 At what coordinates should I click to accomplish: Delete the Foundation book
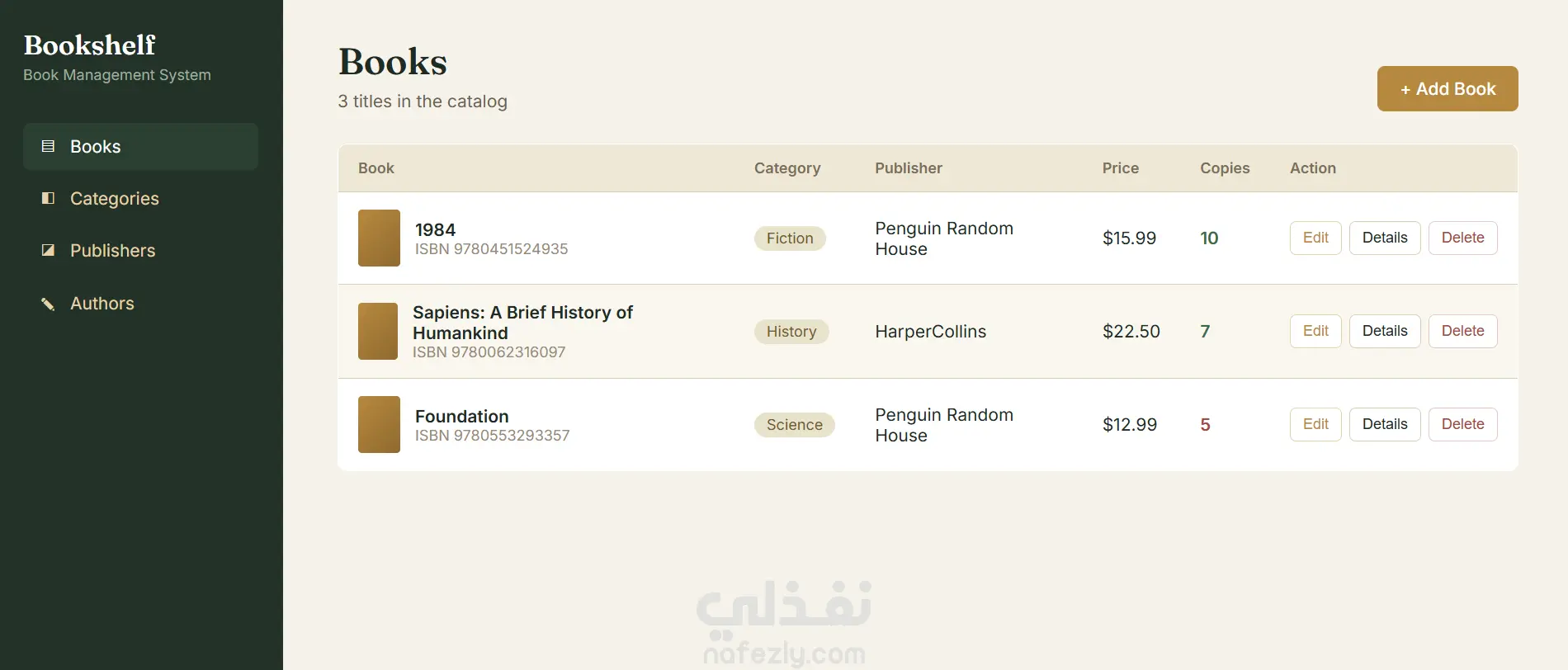1462,424
